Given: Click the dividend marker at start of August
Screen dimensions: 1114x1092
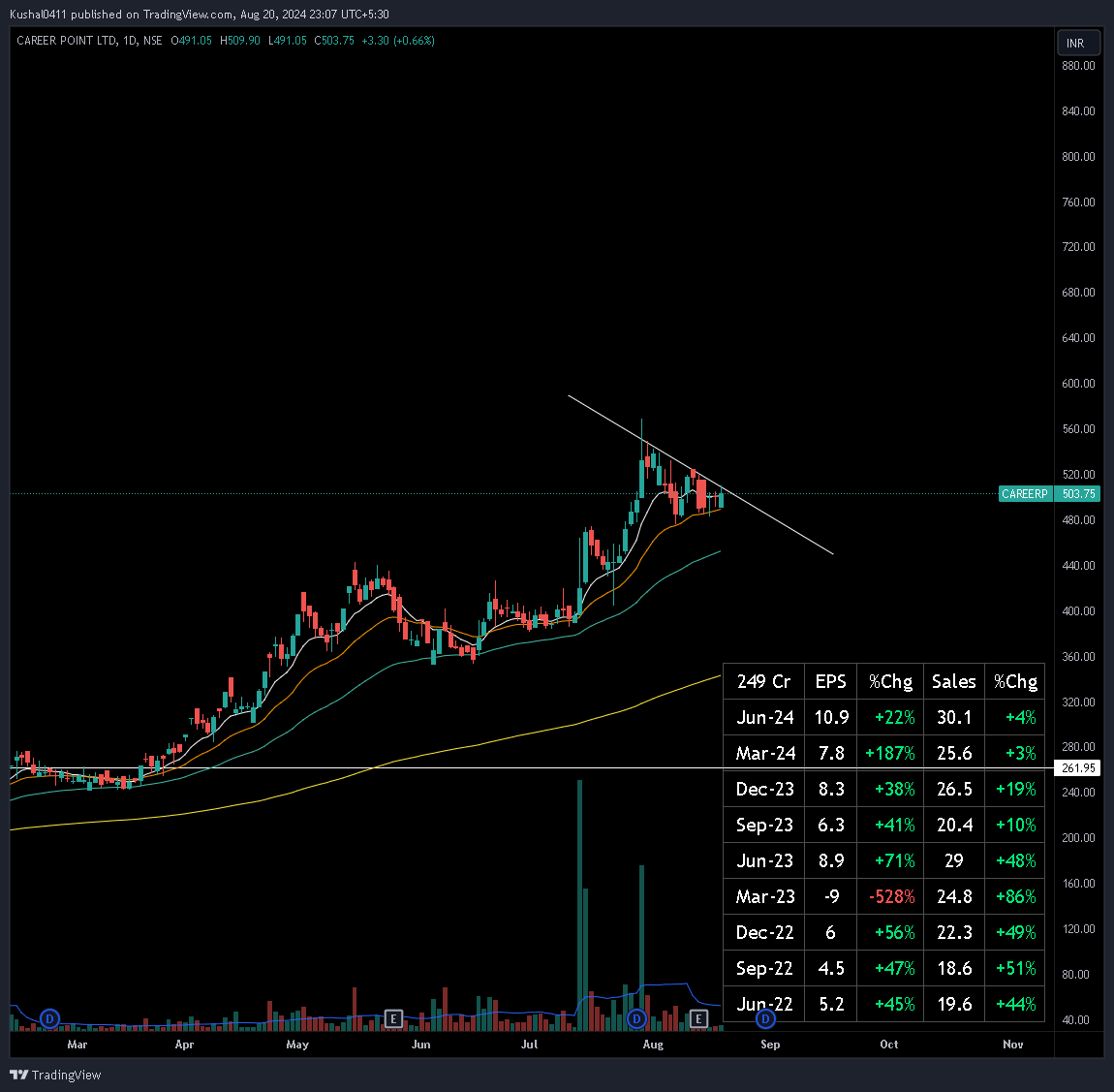Looking at the screenshot, I should tap(636, 1018).
